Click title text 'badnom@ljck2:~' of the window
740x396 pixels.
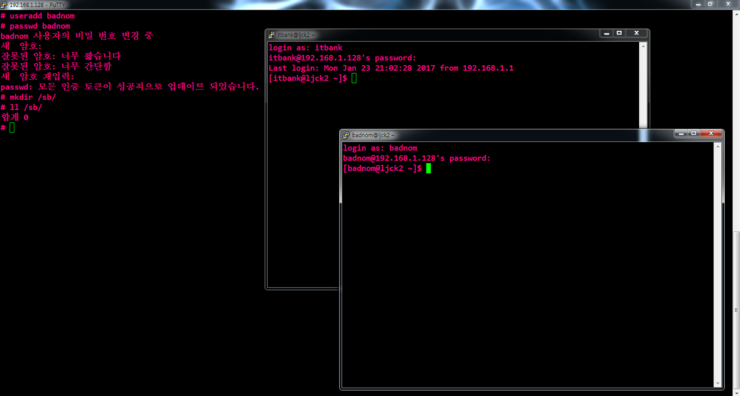tap(373, 135)
